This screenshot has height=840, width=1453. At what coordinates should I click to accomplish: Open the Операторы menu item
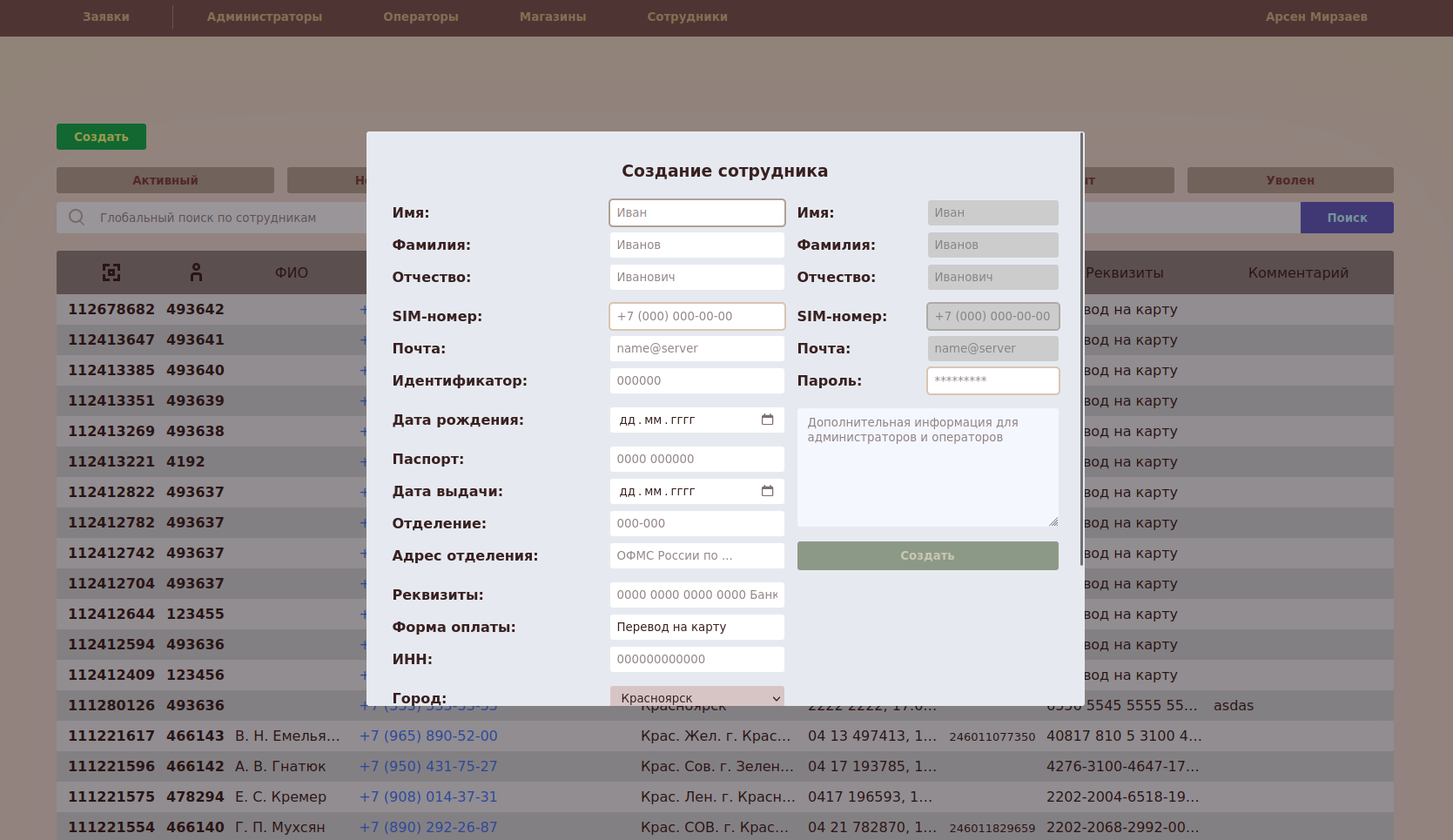[420, 17]
